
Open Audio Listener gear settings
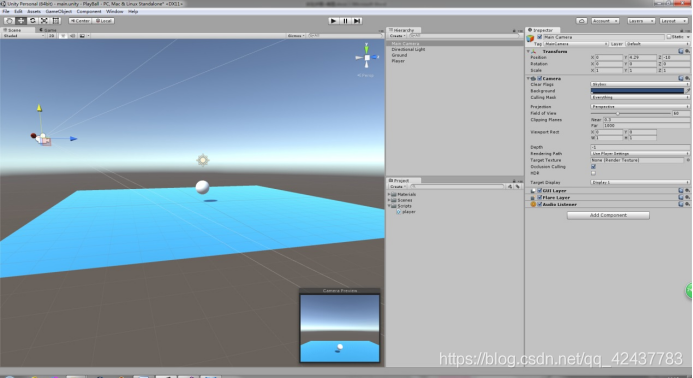[687, 204]
